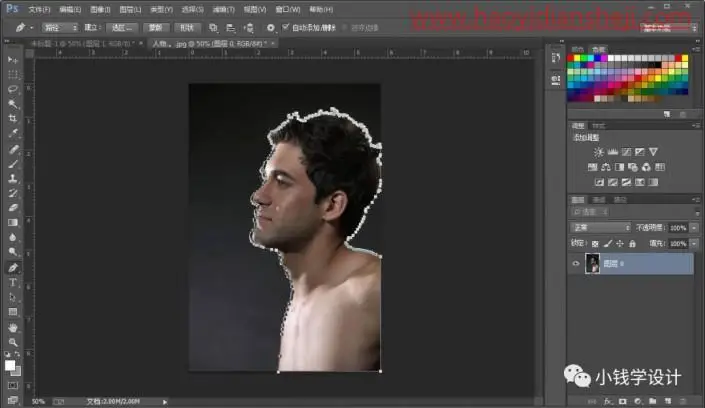The image size is (705, 408).
Task: Click the 形状 button
Action: 187,28
